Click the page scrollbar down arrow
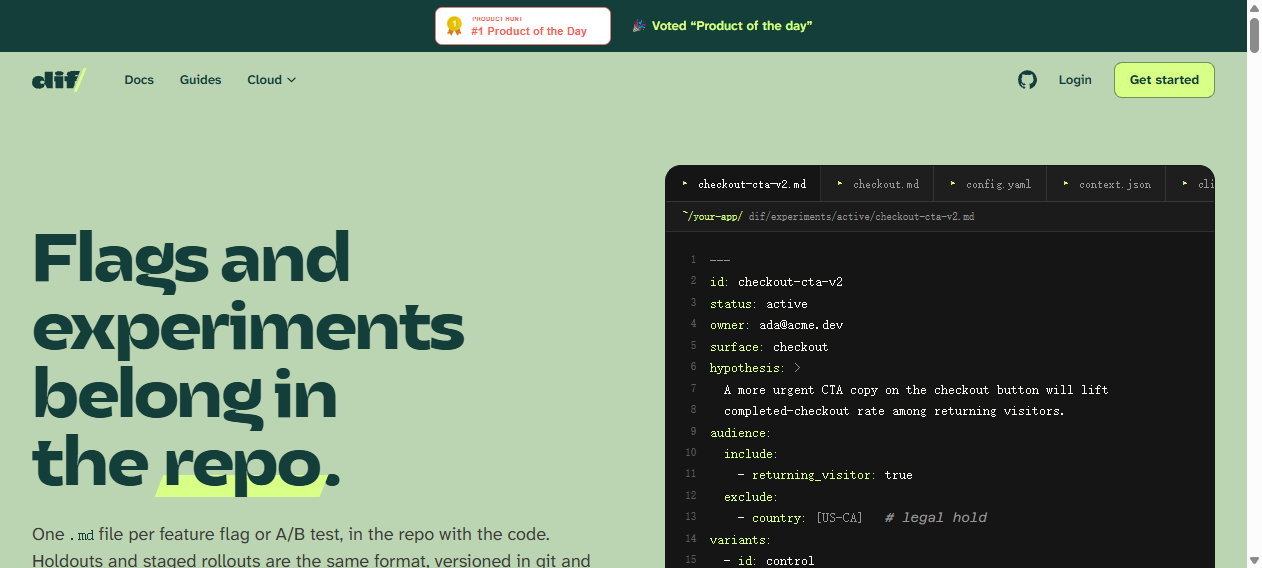1262x568 pixels. click(1254, 559)
